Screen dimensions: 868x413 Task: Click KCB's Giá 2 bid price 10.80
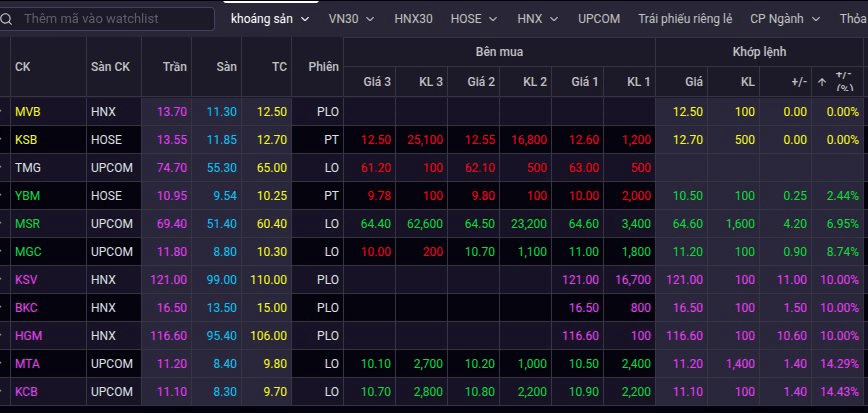[480, 392]
